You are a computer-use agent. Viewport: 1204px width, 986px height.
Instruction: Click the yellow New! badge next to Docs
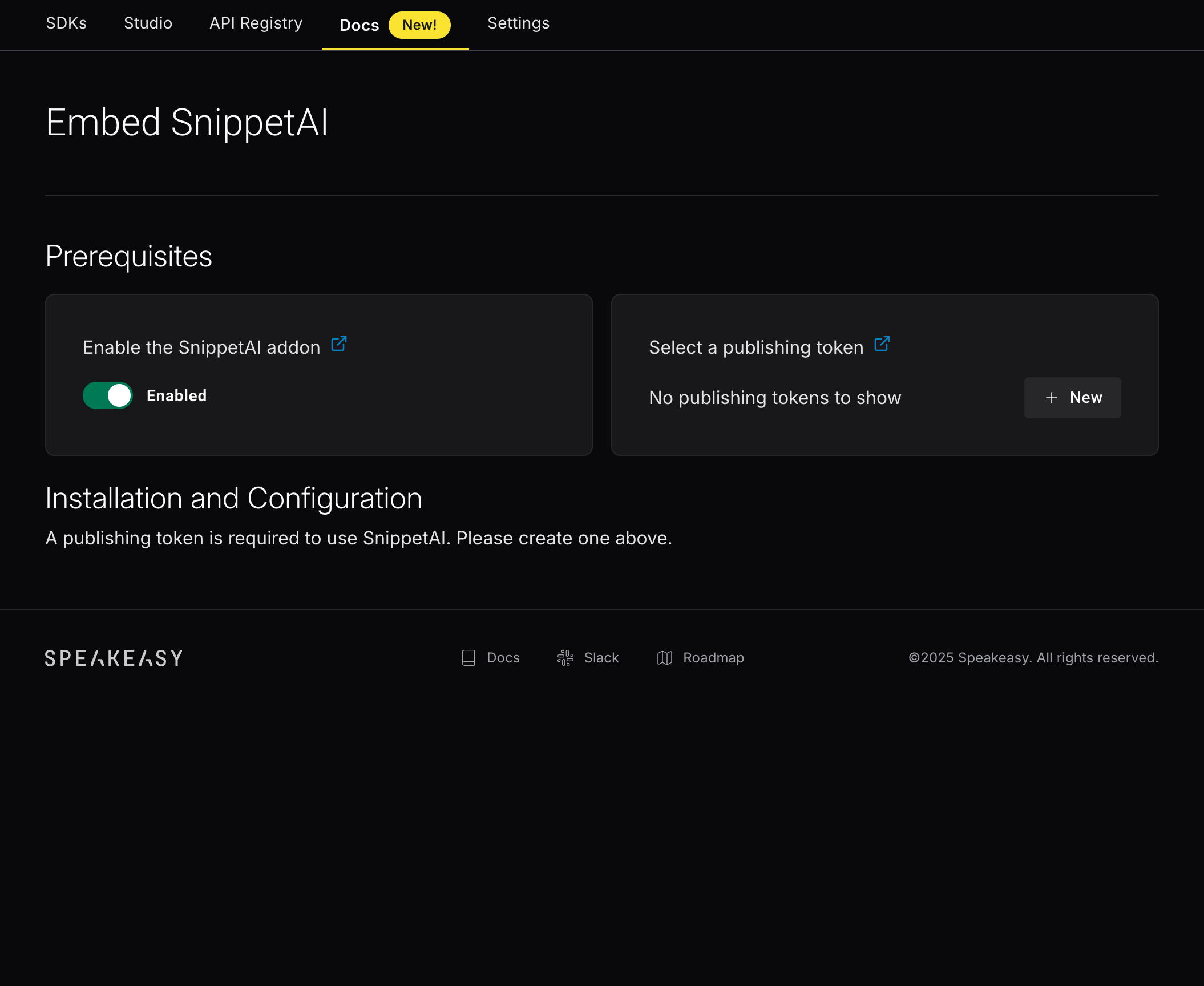click(419, 25)
